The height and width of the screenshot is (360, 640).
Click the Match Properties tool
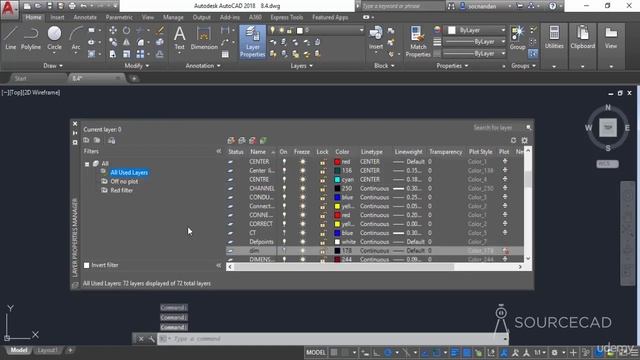[x=418, y=42]
